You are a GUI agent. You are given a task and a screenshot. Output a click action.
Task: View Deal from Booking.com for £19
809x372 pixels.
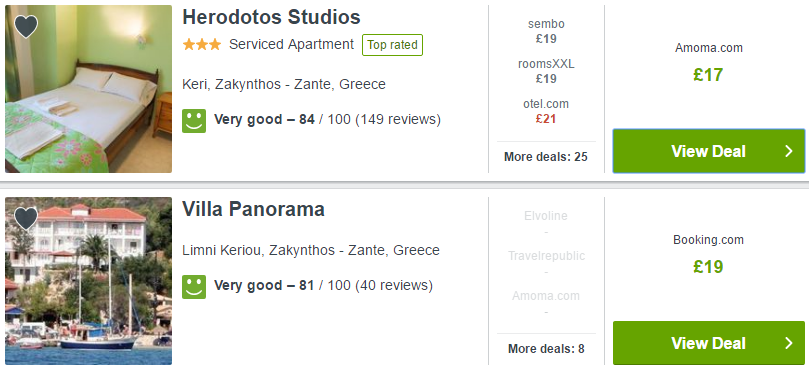click(708, 343)
